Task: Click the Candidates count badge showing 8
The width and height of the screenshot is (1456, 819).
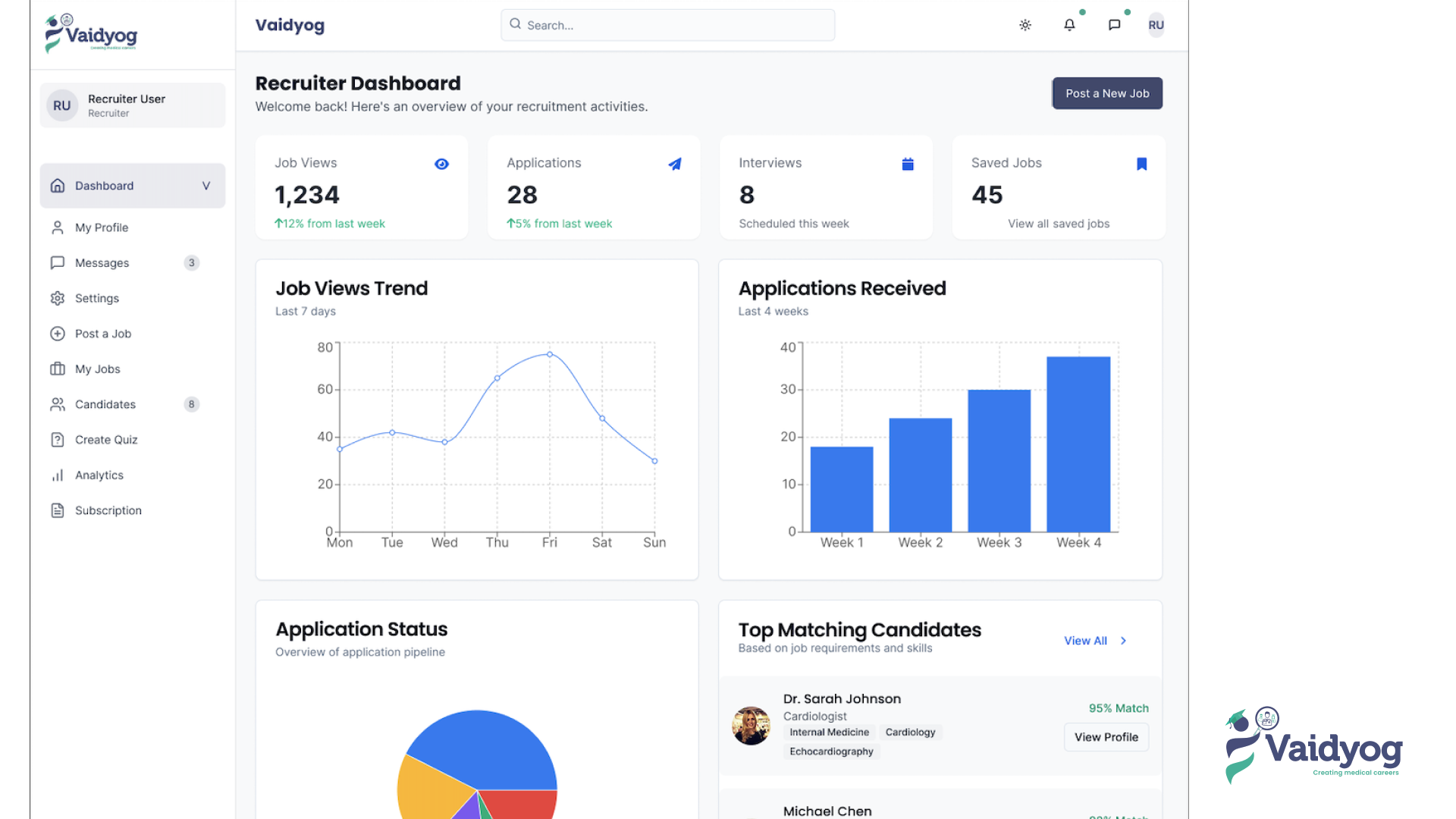Action: 192,404
